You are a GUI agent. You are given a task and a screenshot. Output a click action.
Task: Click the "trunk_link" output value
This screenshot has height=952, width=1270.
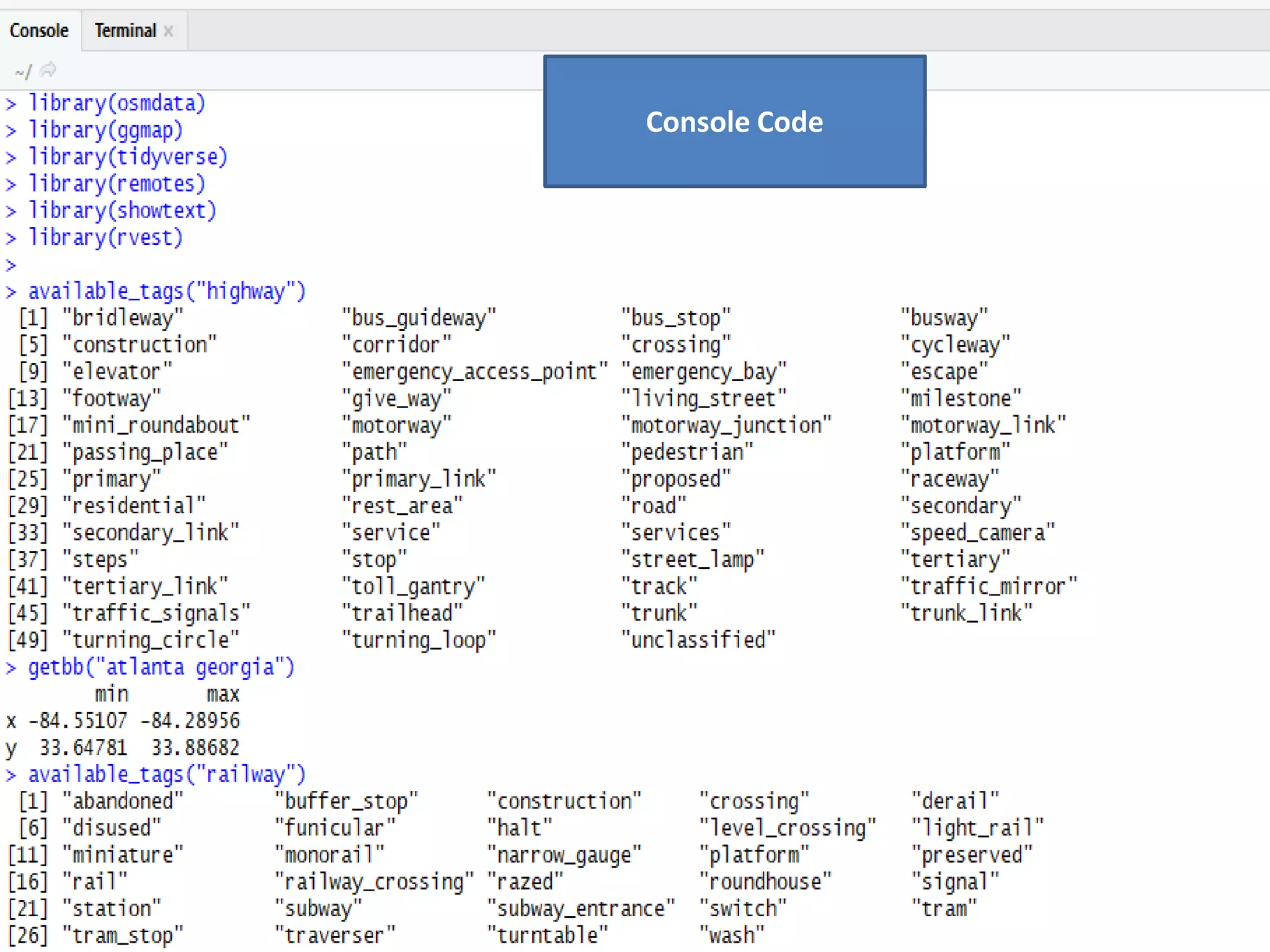[967, 614]
